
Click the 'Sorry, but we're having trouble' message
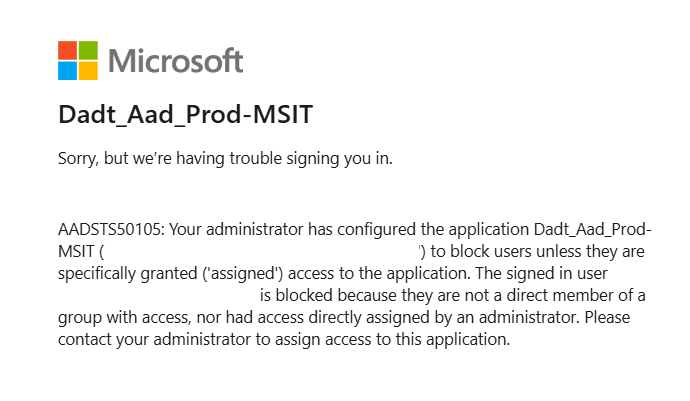click(x=225, y=159)
